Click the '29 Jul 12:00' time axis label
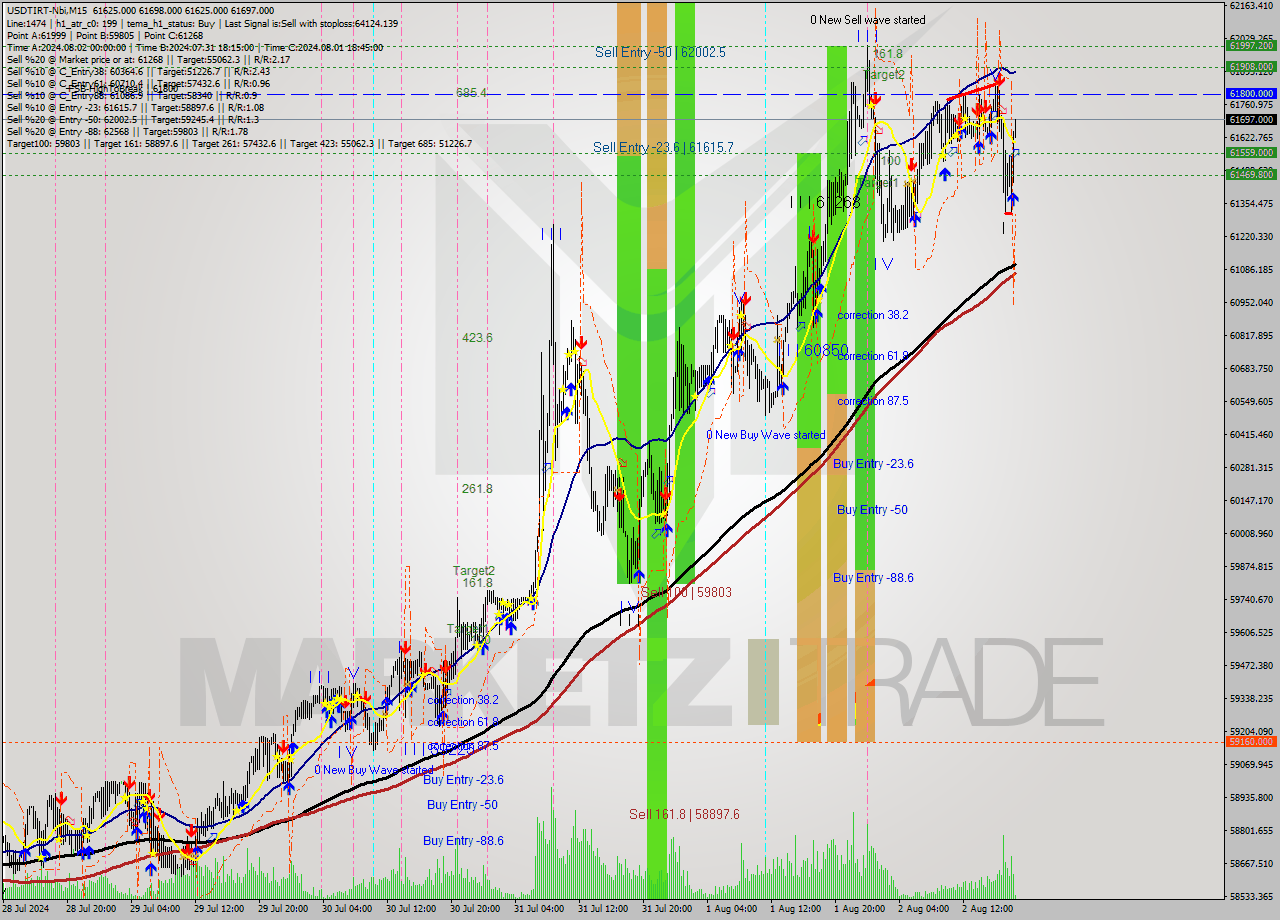 click(x=218, y=909)
